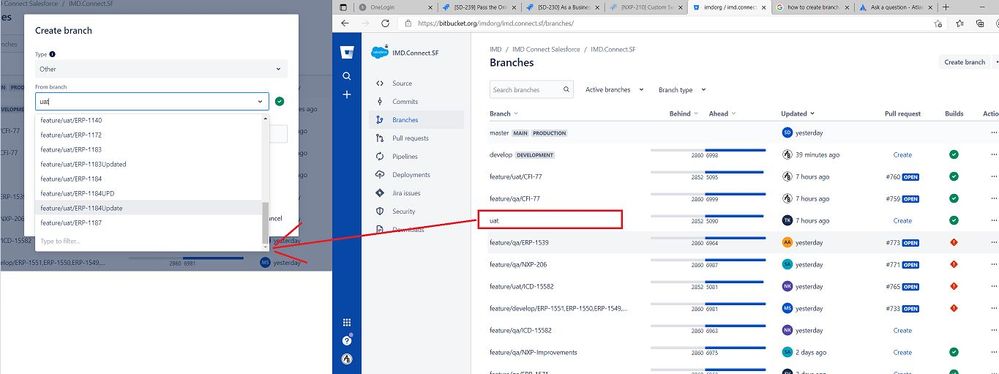Click favorites star icon in address bar

click(x=938, y=24)
